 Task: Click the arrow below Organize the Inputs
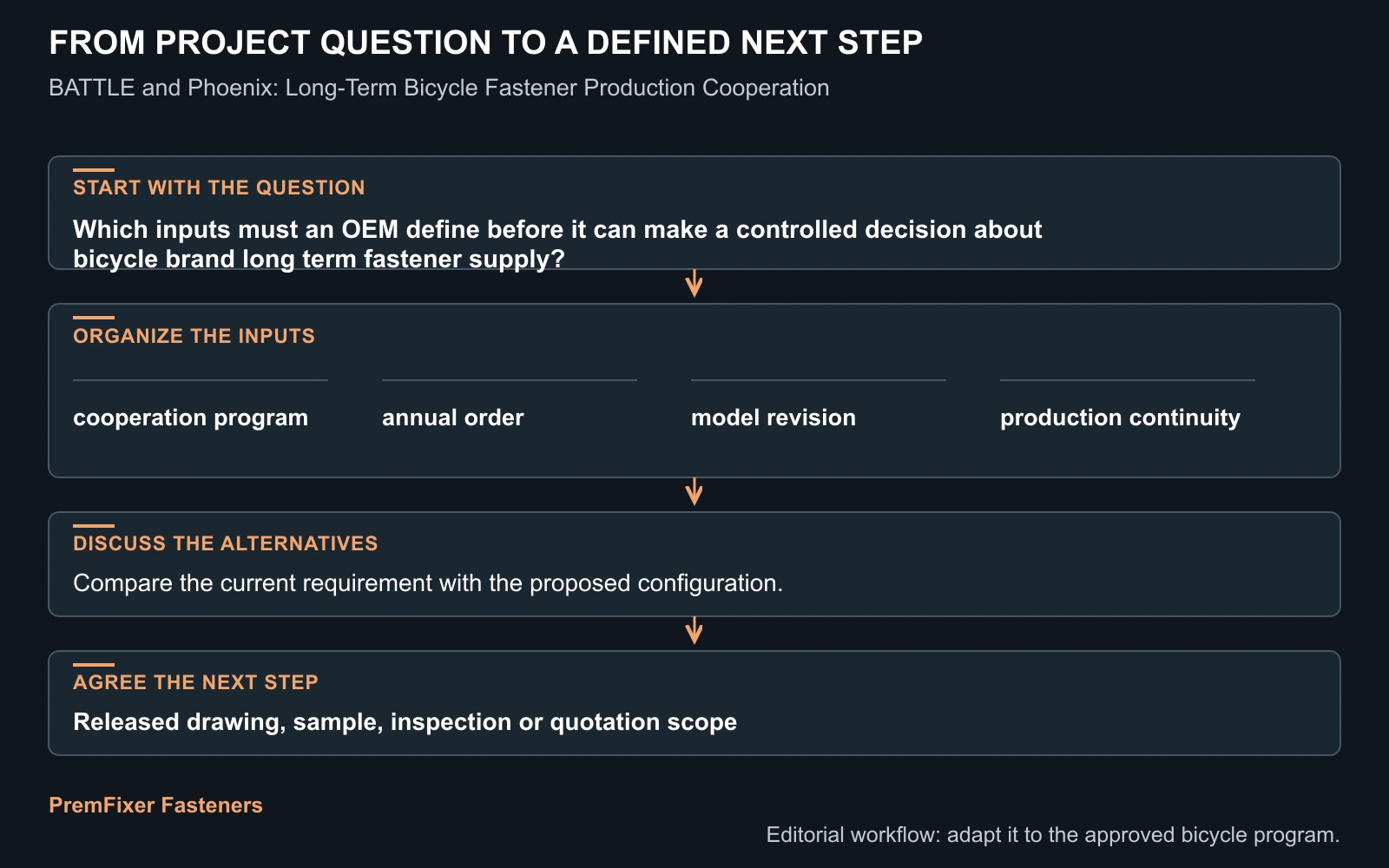pos(694,492)
